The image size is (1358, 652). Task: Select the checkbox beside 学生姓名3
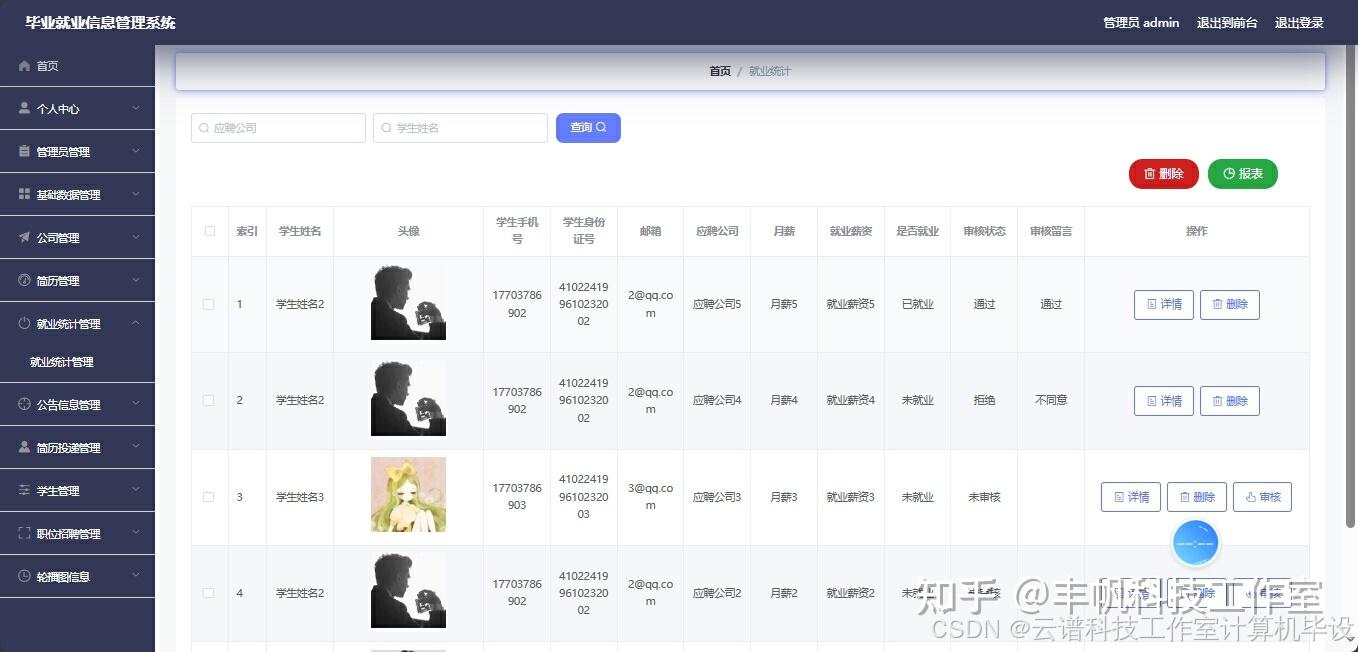tap(209, 496)
